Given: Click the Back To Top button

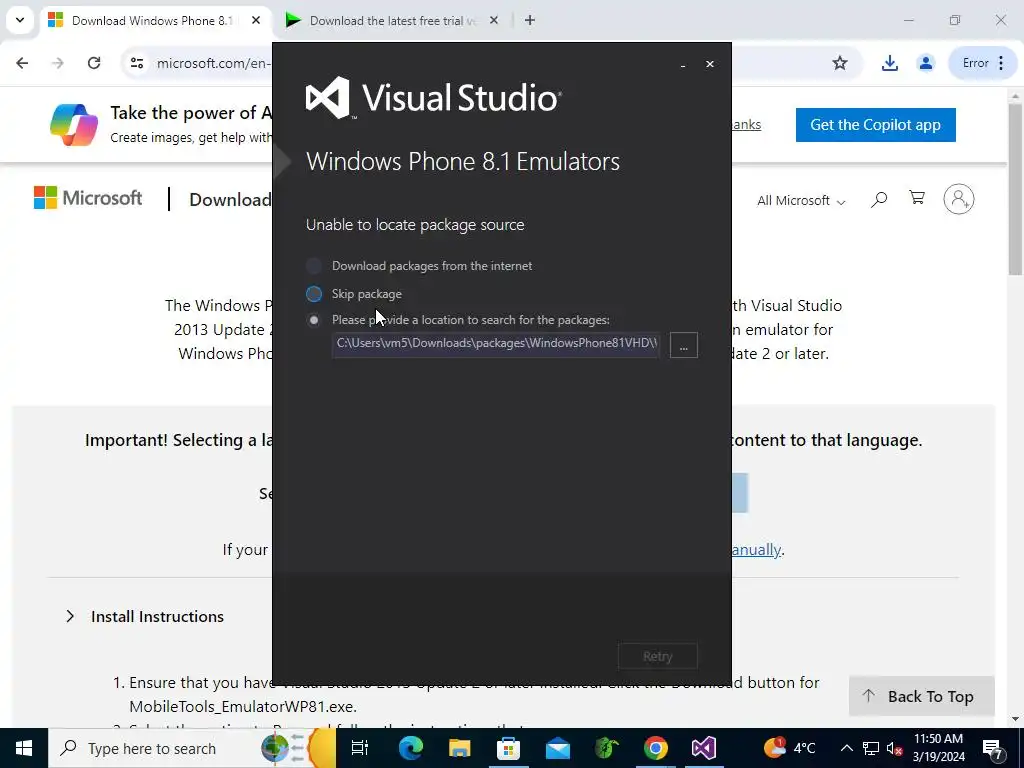Looking at the screenshot, I should click(921, 696).
